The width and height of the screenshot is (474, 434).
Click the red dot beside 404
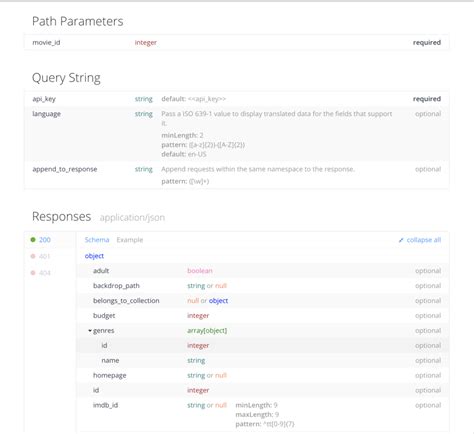point(33,273)
